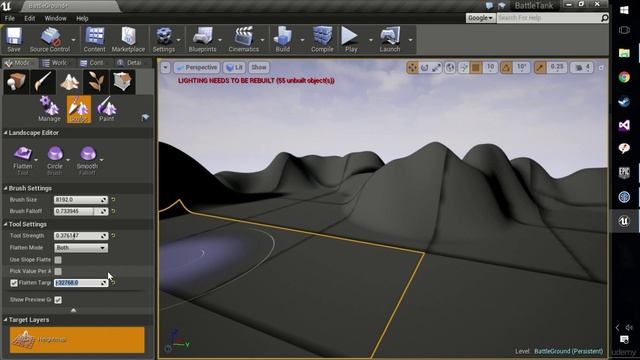Screen dimensions: 640x360
Task: Collapse the Landscape Editor section
Action: pyautogui.click(x=6, y=133)
